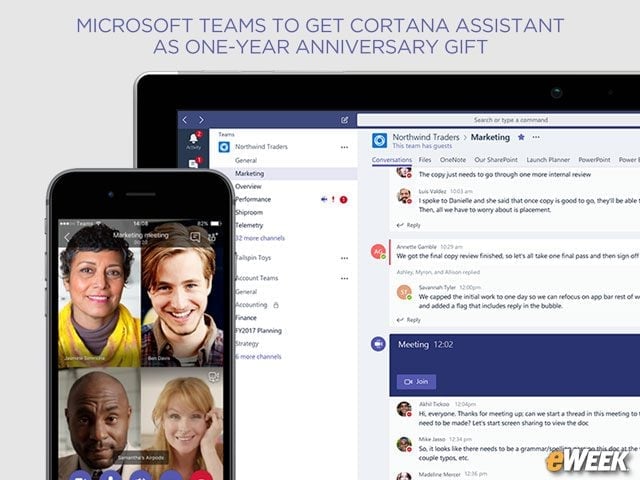The width and height of the screenshot is (640, 480).
Task: Select the General channel under Northwind Traders
Action: tap(246, 161)
